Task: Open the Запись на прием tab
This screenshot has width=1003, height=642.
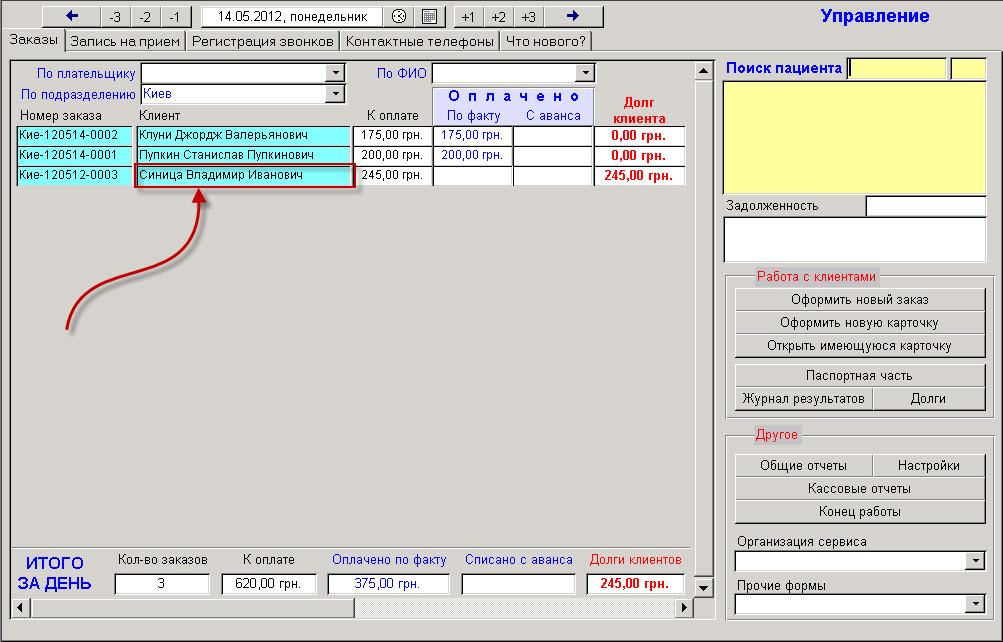Action: tap(125, 42)
